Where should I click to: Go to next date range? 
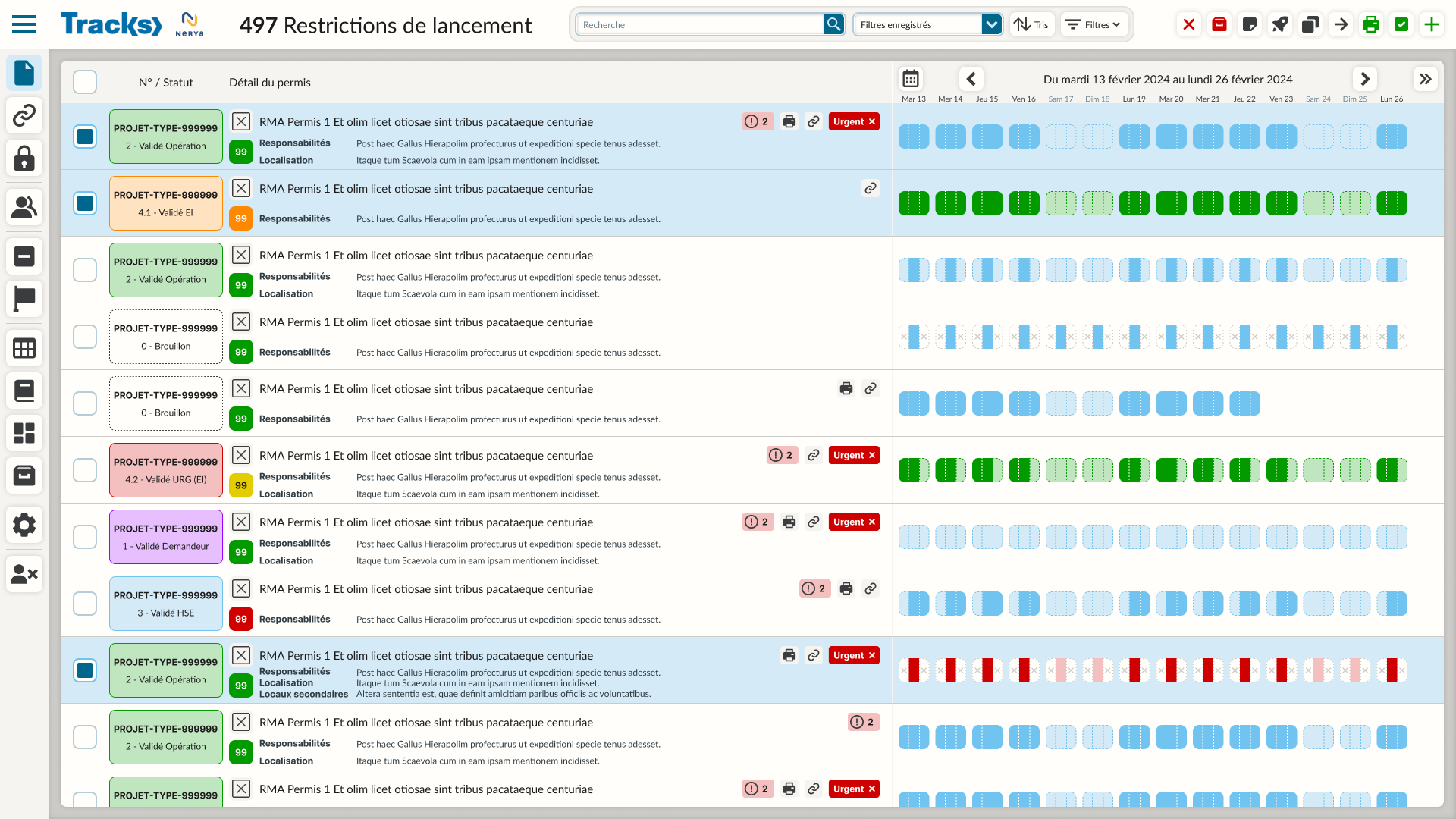[x=1365, y=79]
